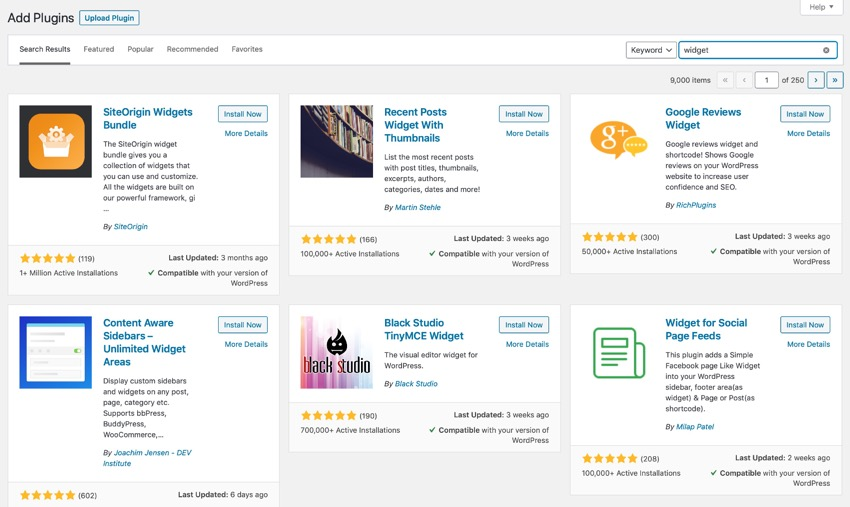Open the Keyword search type dropdown

[651, 50]
